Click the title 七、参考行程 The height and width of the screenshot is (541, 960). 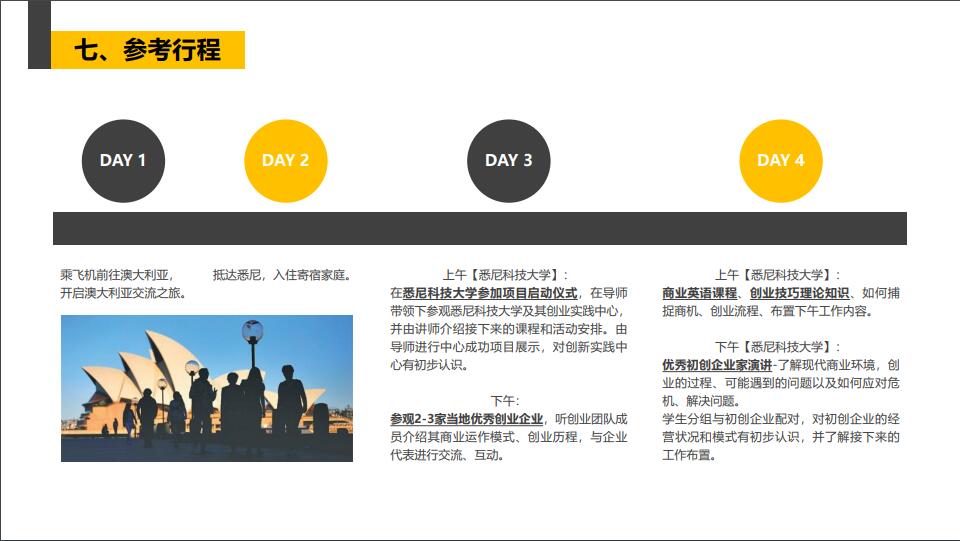click(x=147, y=50)
